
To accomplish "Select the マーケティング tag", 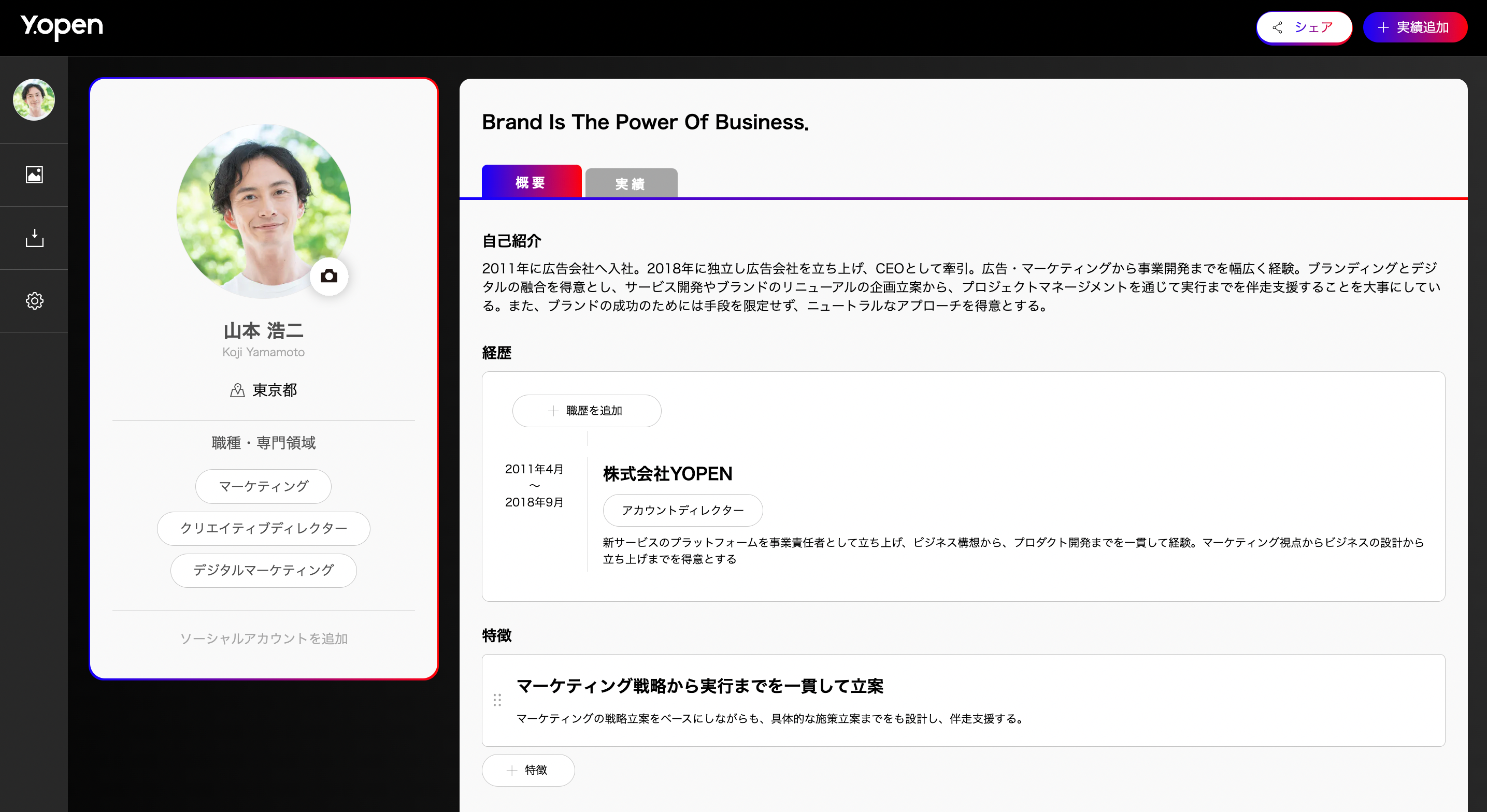I will (x=263, y=486).
